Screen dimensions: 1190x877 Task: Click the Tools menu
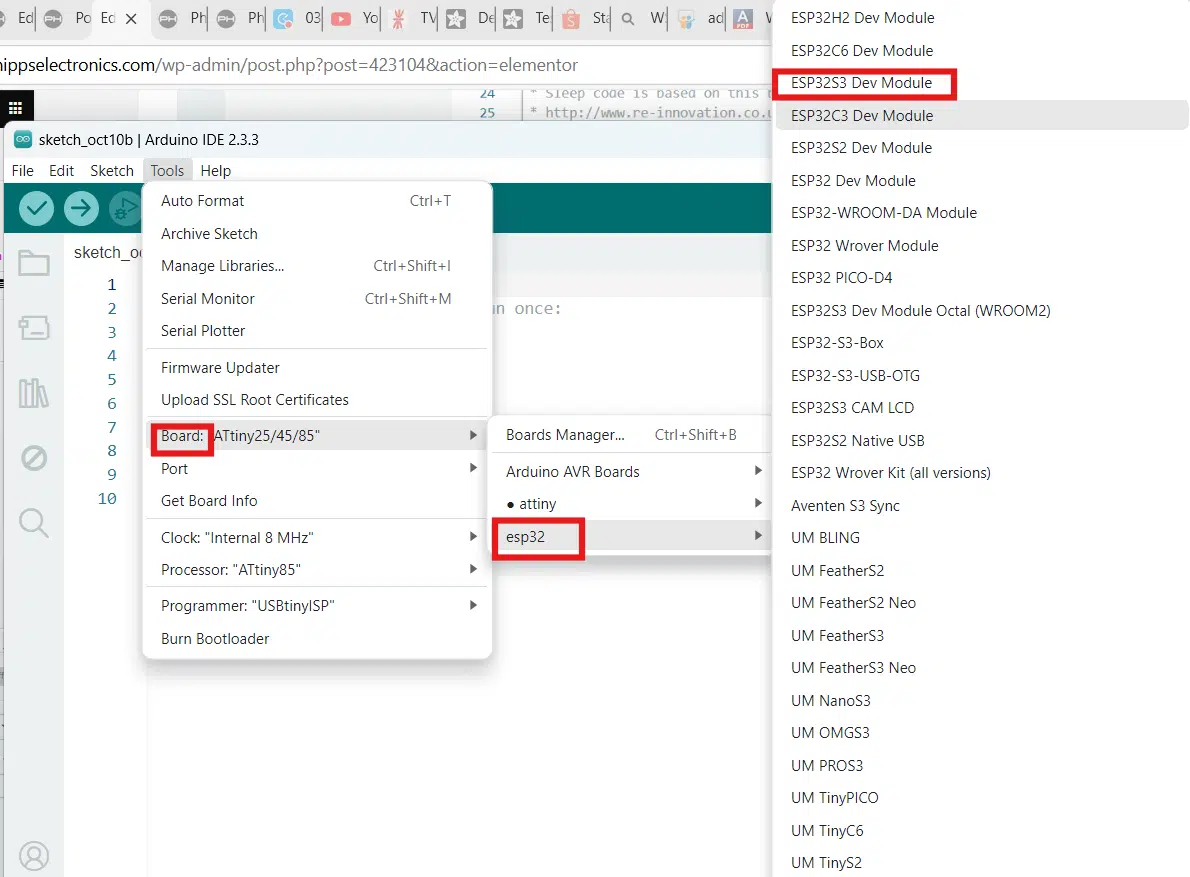167,171
